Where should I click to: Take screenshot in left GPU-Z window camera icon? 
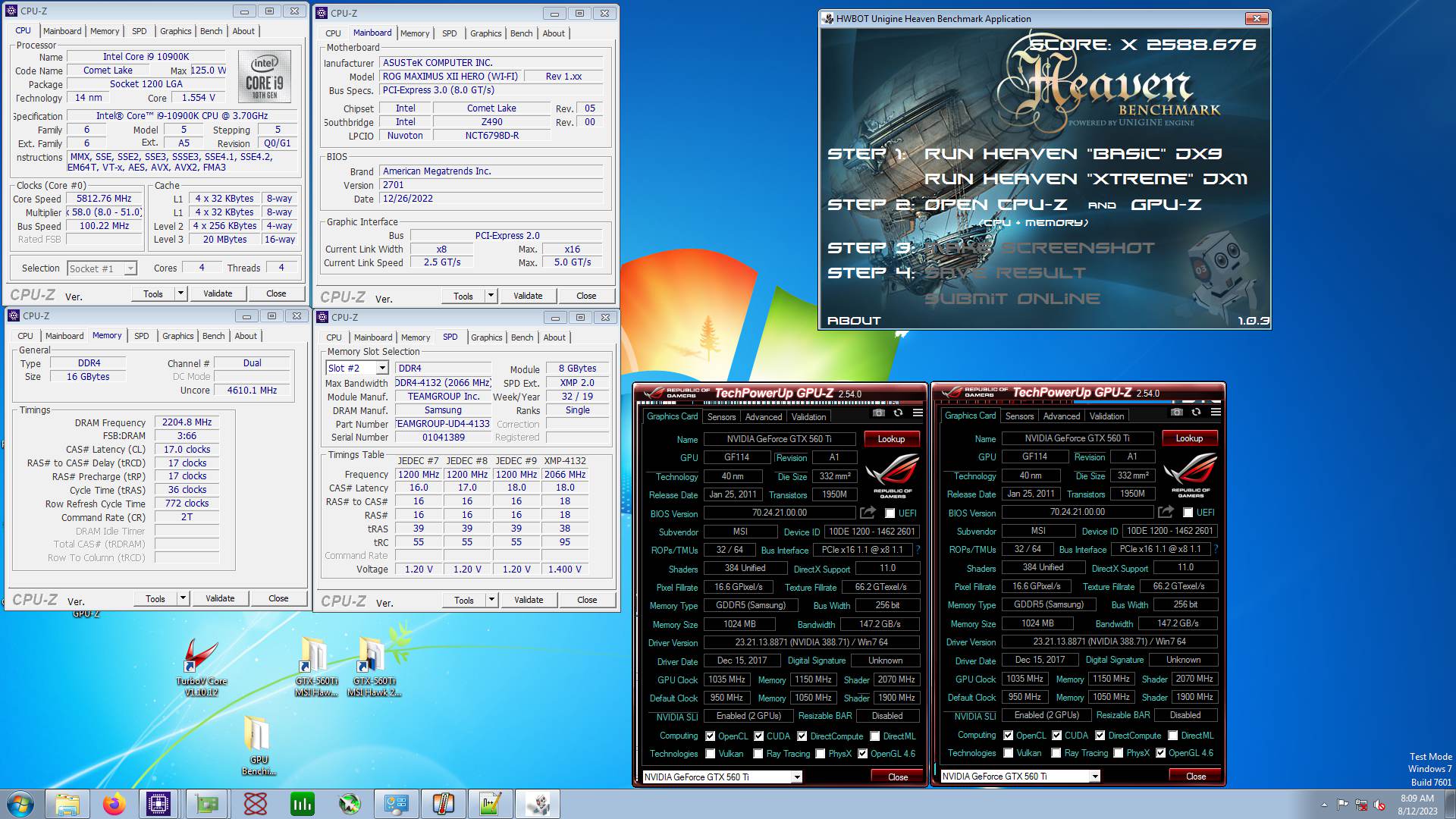click(x=878, y=413)
